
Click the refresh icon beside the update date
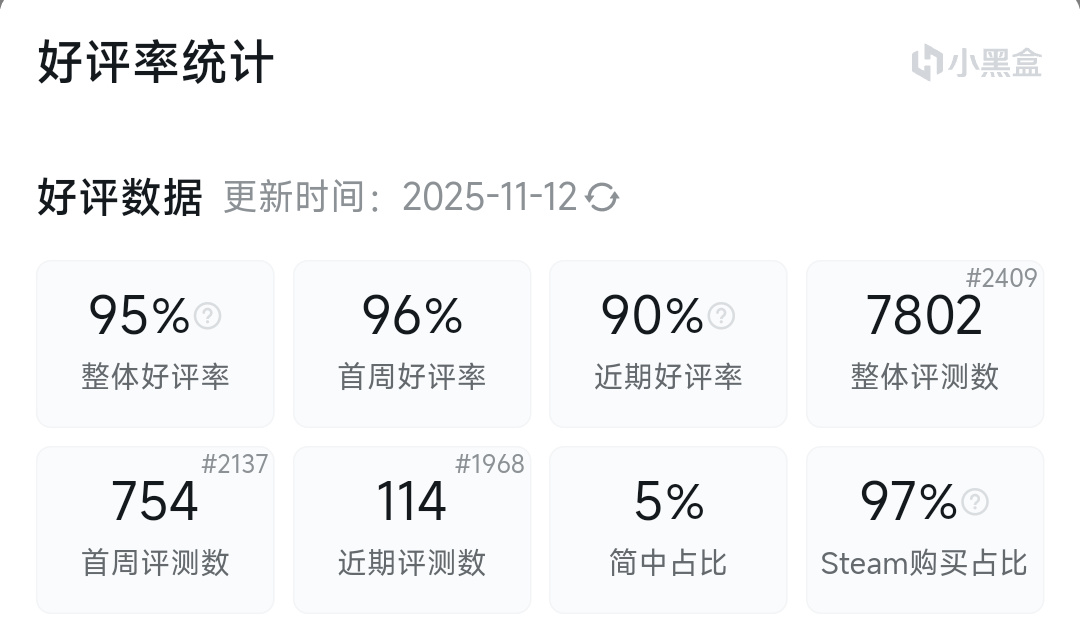602,198
